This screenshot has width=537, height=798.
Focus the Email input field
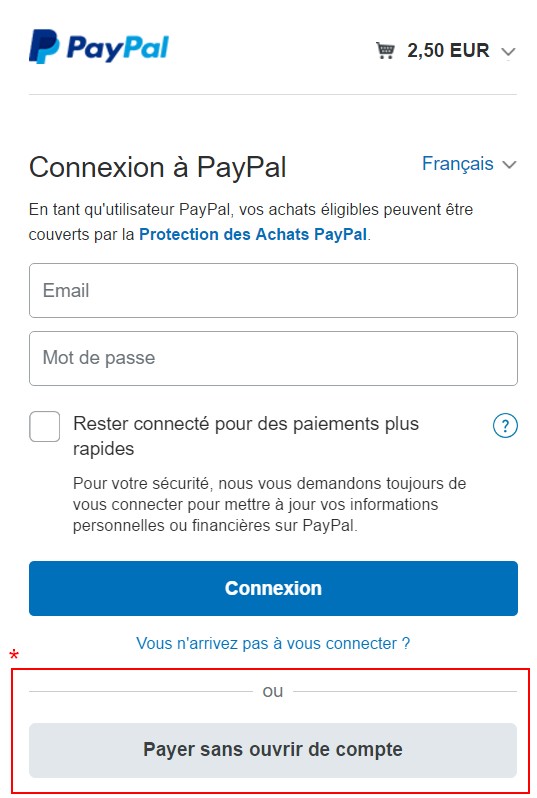pos(273,291)
